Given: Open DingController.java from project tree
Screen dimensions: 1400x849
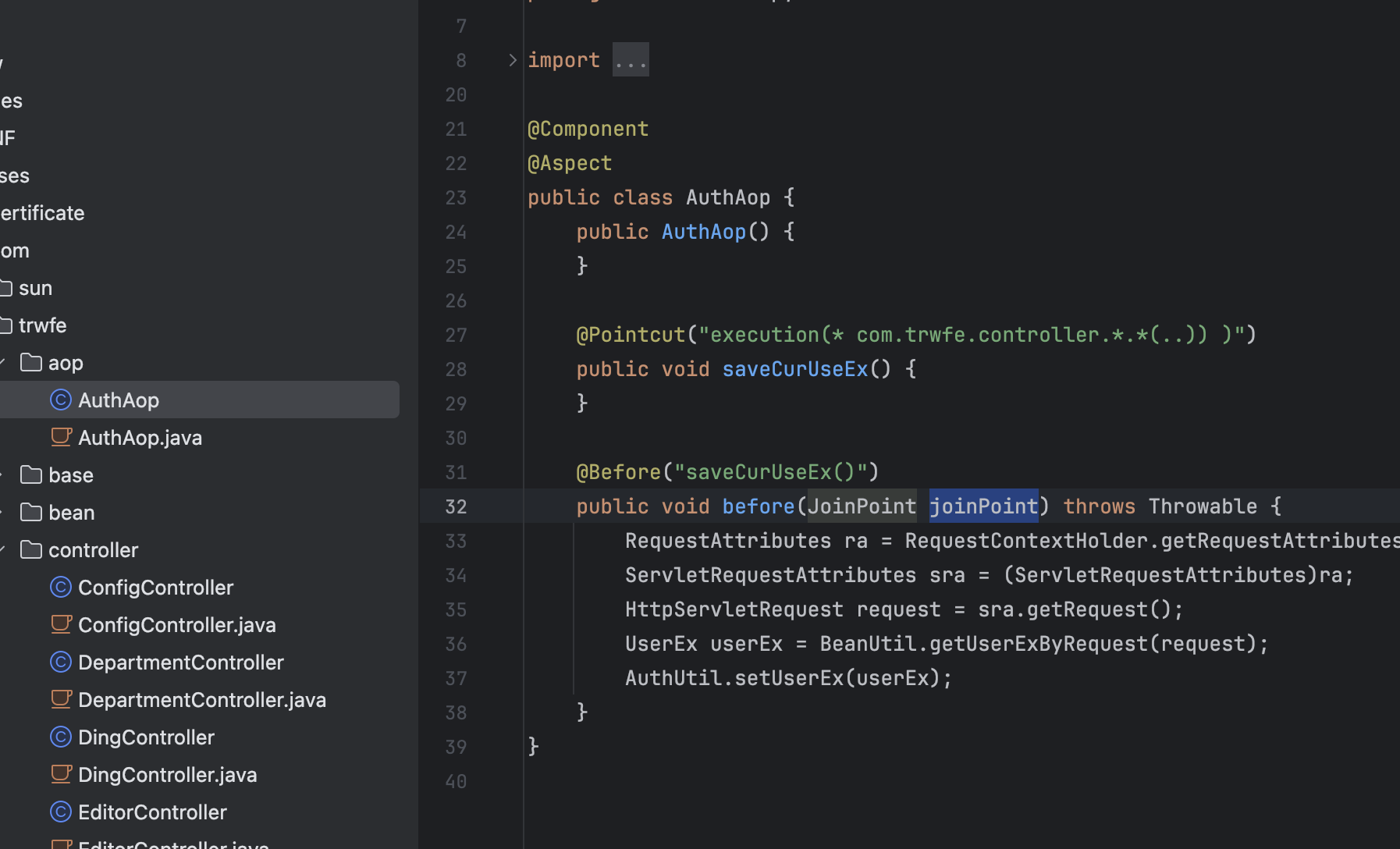Looking at the screenshot, I should (167, 775).
